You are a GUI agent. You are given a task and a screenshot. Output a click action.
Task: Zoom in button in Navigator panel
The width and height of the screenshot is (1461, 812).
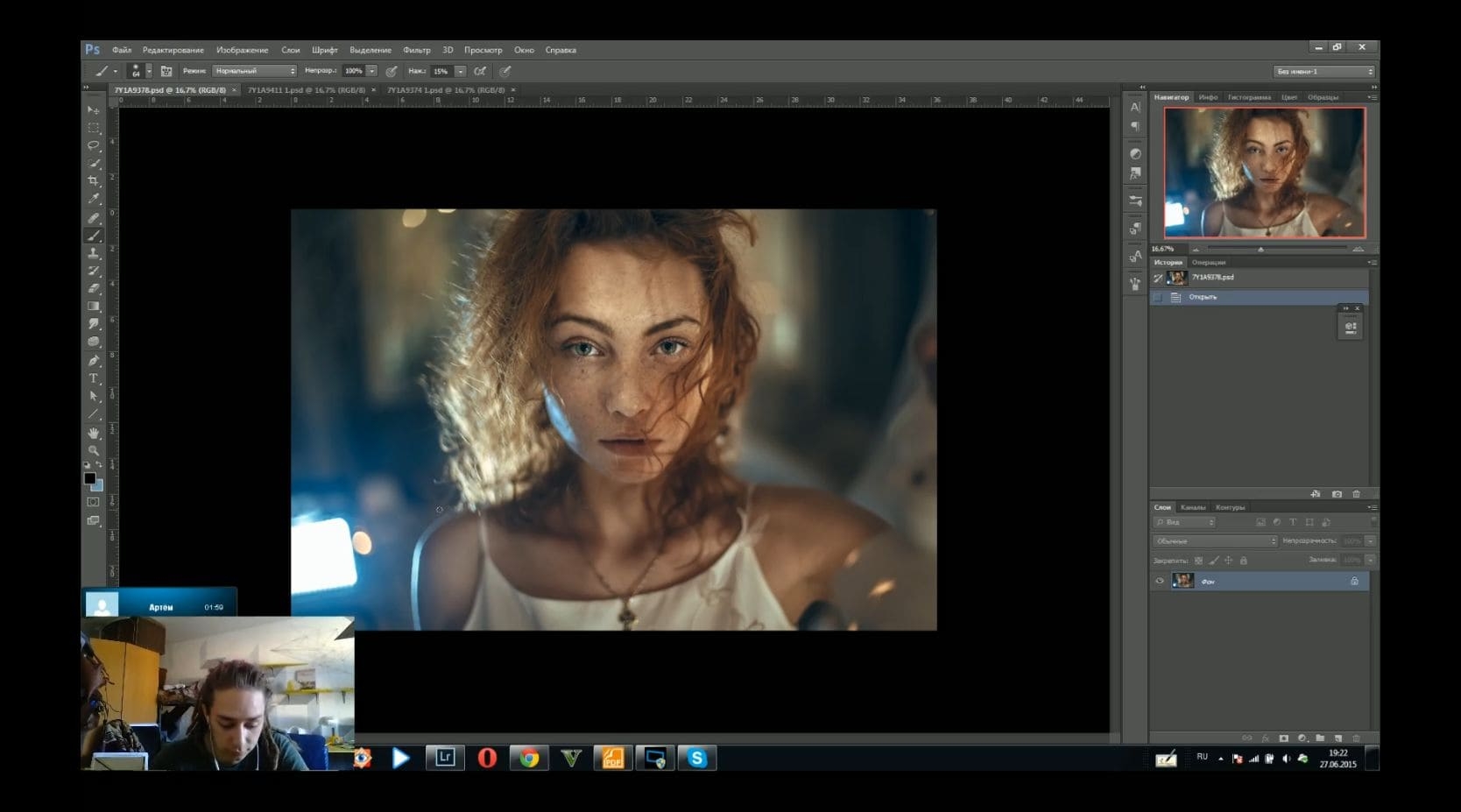[x=1358, y=250]
